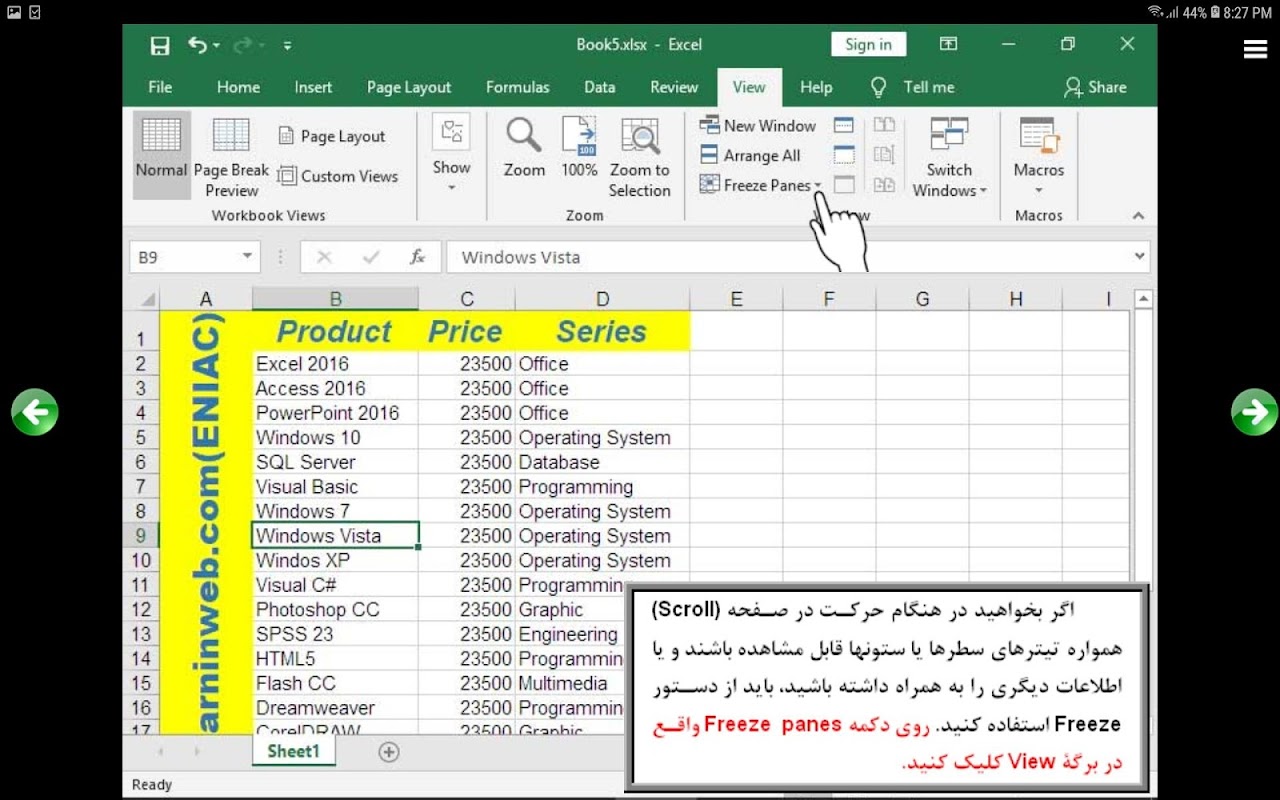
Task: Open the Zoom dialog
Action: coord(524,150)
